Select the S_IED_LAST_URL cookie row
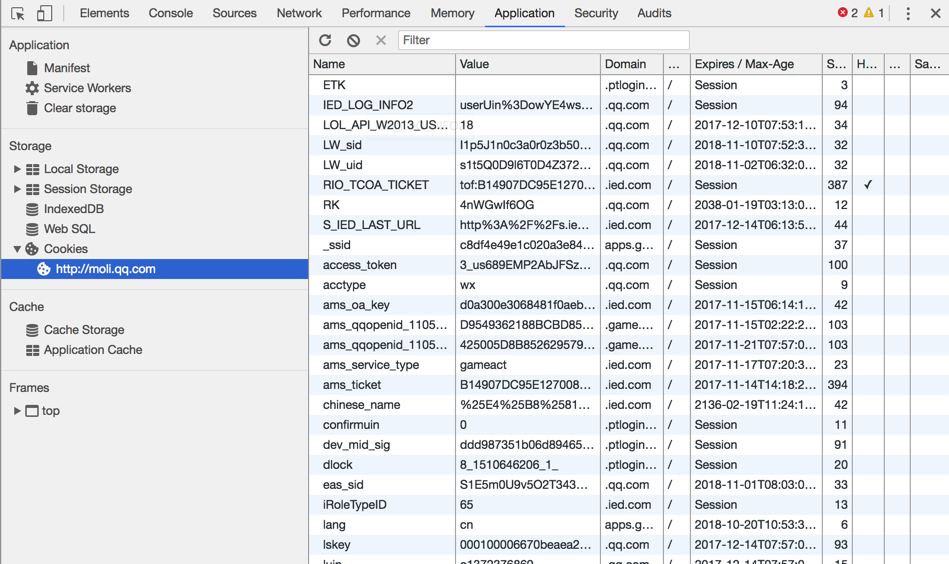Screen dimensions: 949x564 click(629, 225)
